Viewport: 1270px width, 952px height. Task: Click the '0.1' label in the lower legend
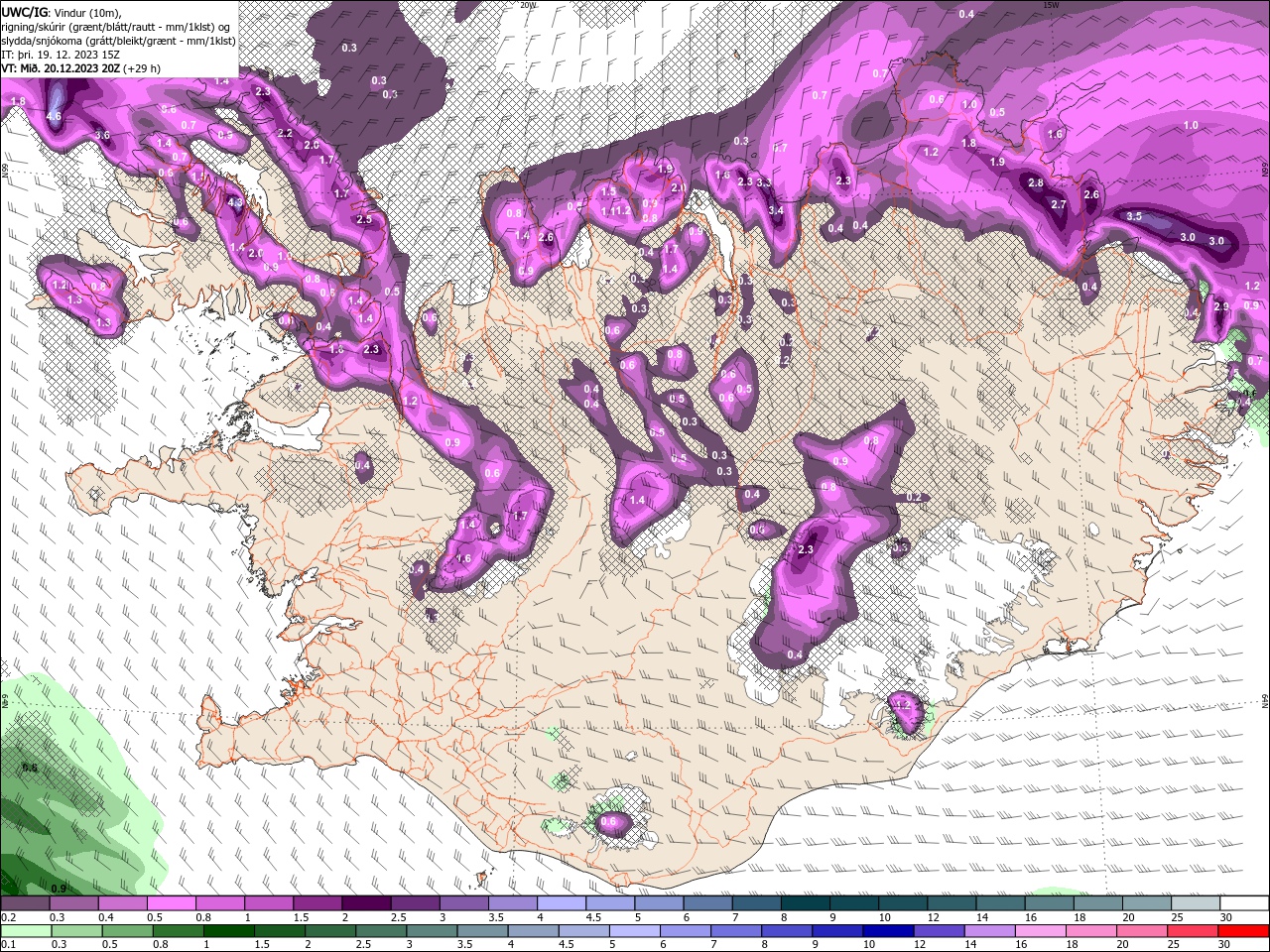click(x=8, y=944)
